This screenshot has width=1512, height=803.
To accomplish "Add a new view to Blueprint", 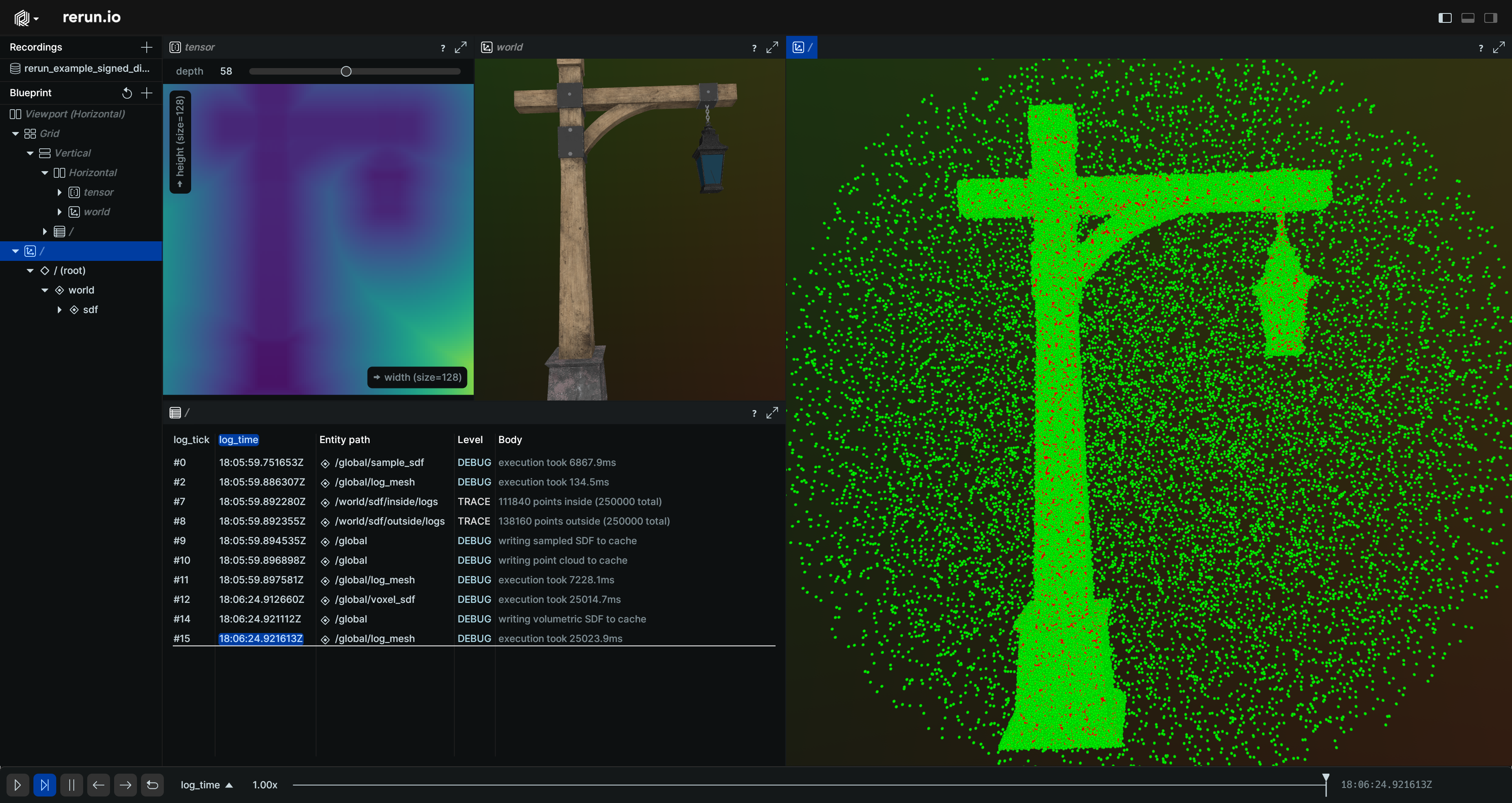I will 147,93.
